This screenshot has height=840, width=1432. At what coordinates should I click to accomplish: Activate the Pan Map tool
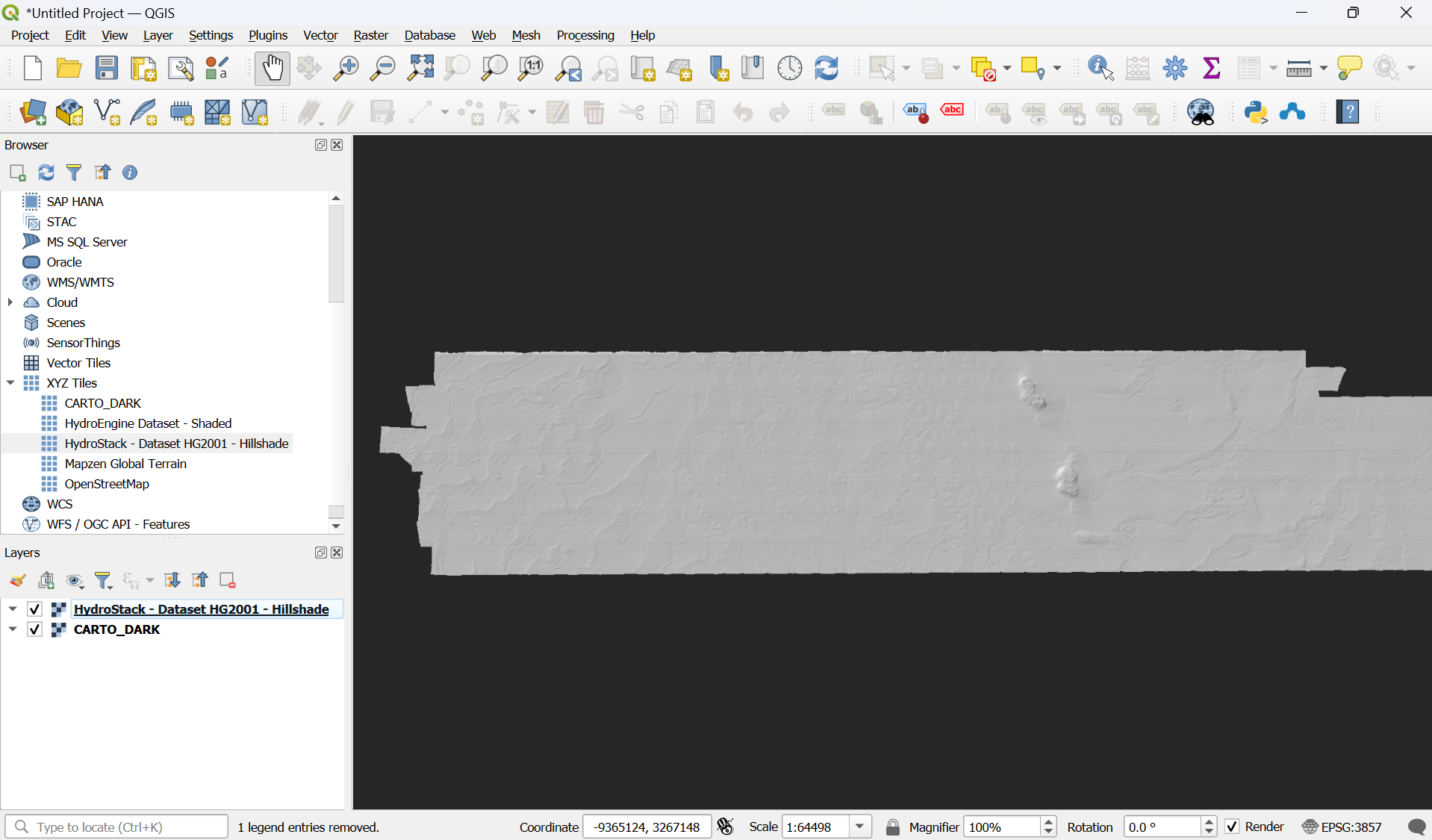272,68
